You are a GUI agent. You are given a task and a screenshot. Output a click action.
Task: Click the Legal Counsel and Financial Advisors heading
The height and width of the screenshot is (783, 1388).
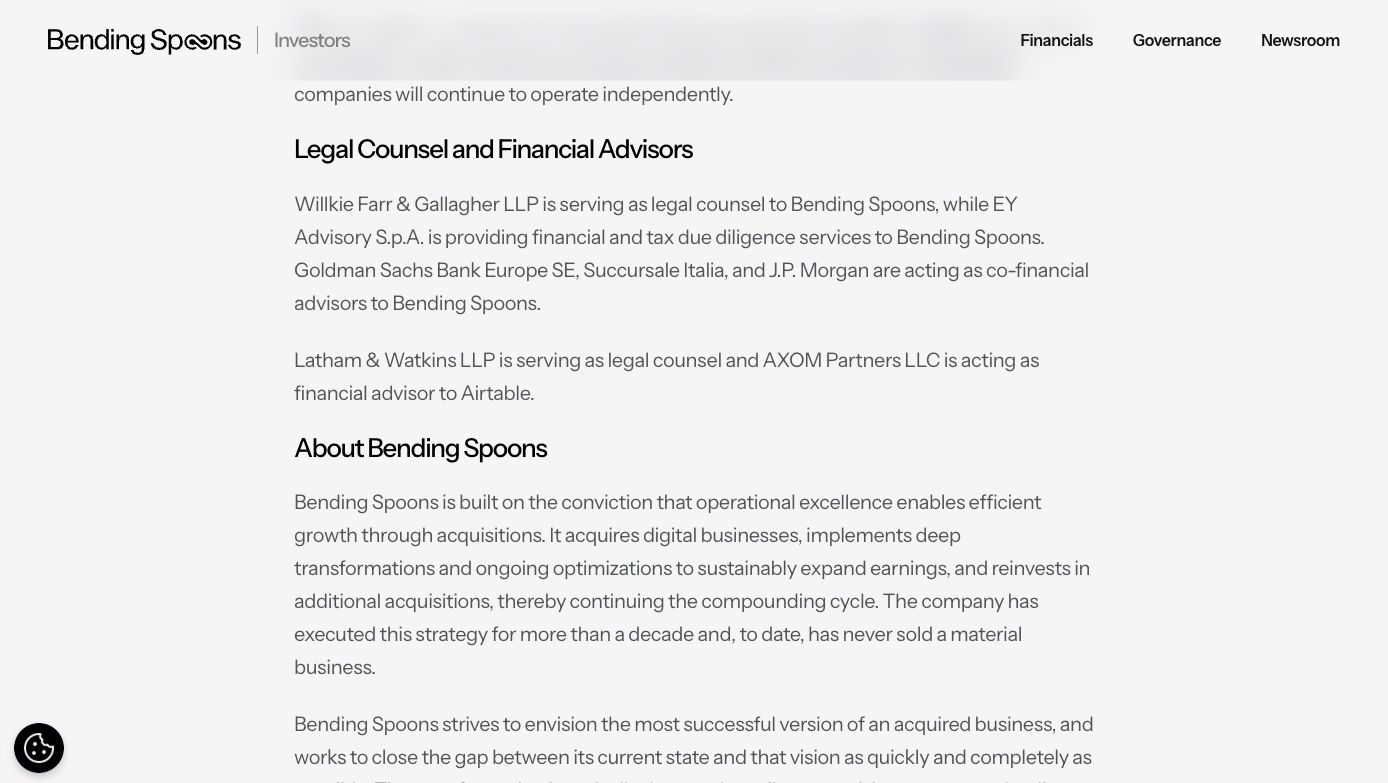pos(493,149)
